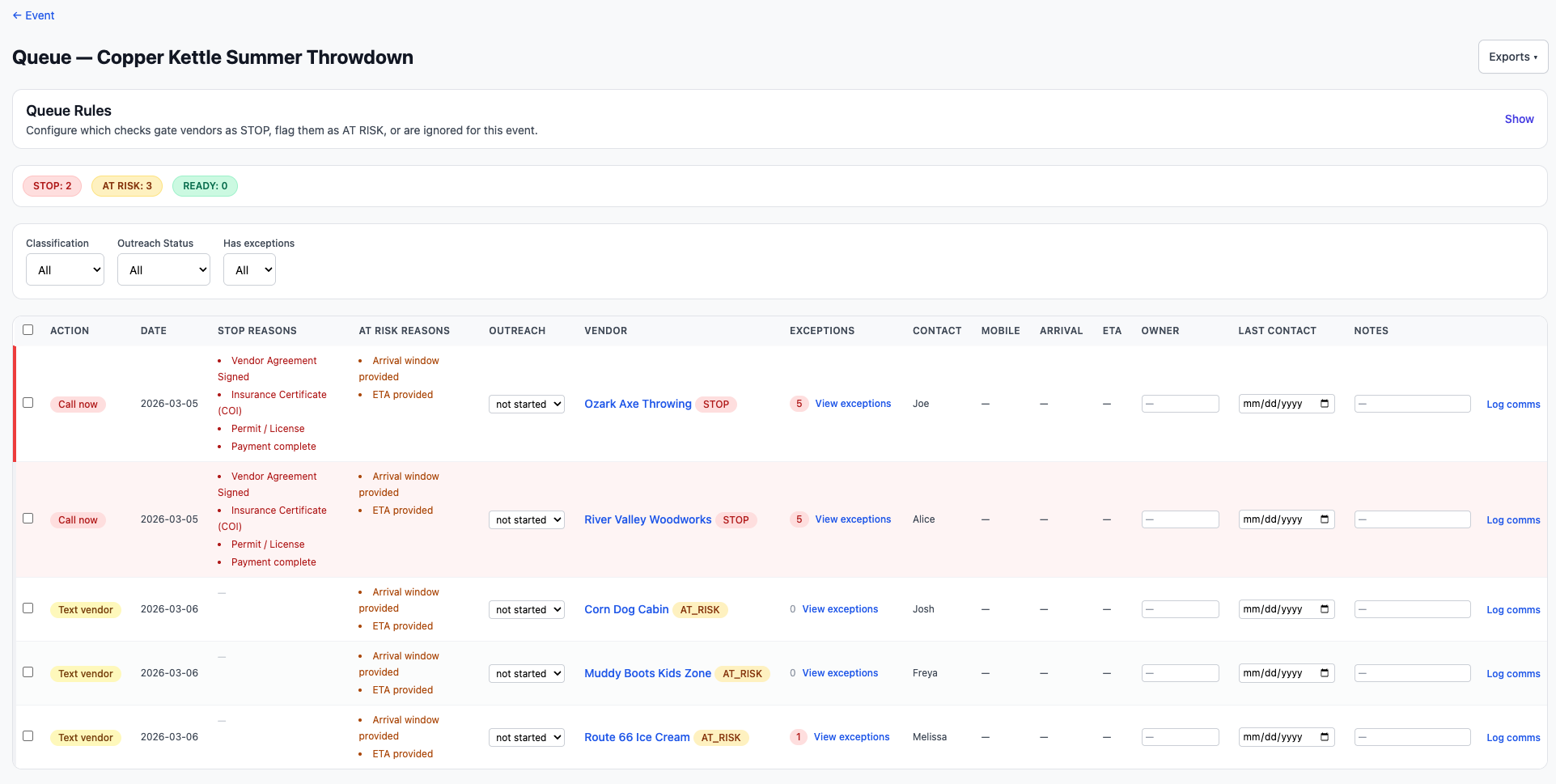Check the Ozark Axe Throwing row checkbox

pyautogui.click(x=28, y=403)
